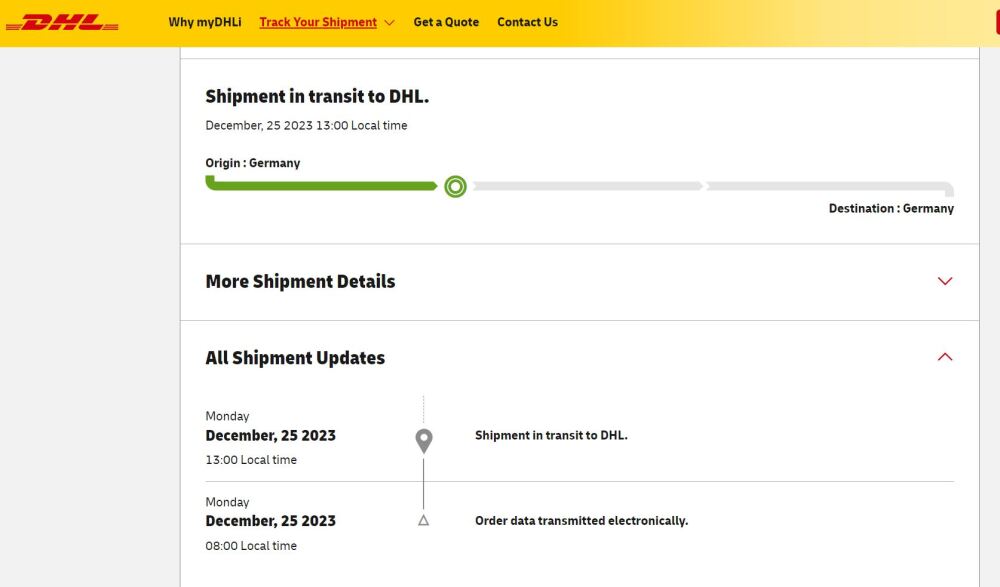Collapse All Shipment Updates chevron

tap(945, 357)
